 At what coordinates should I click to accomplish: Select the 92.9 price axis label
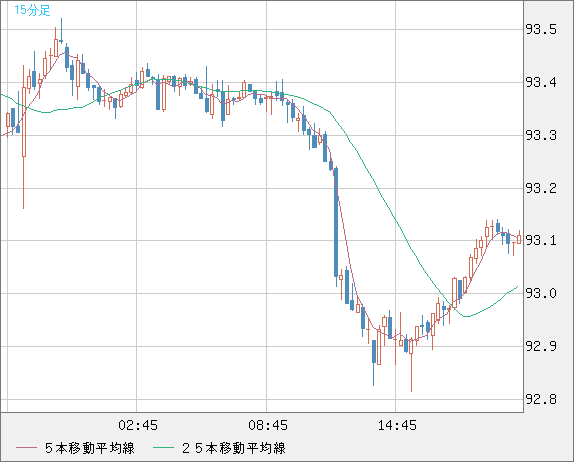(x=541, y=346)
